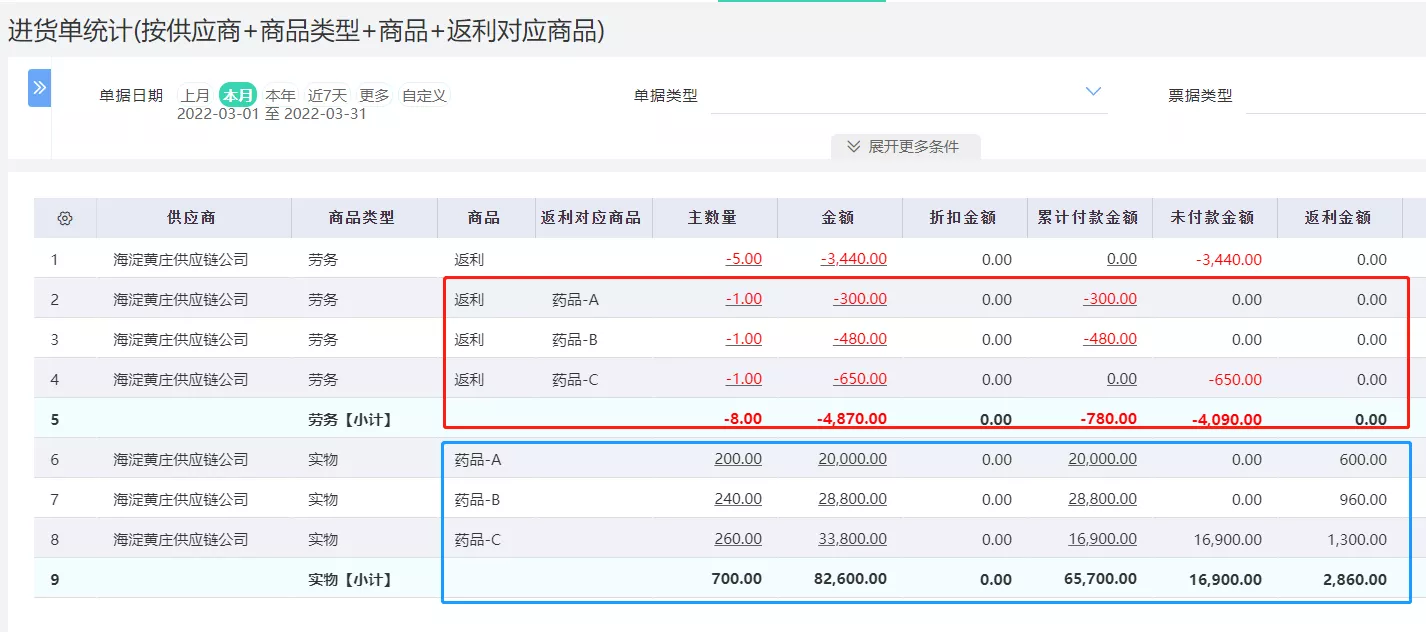Sort by the 供应商 column header
This screenshot has width=1426, height=632.
[x=191, y=218]
